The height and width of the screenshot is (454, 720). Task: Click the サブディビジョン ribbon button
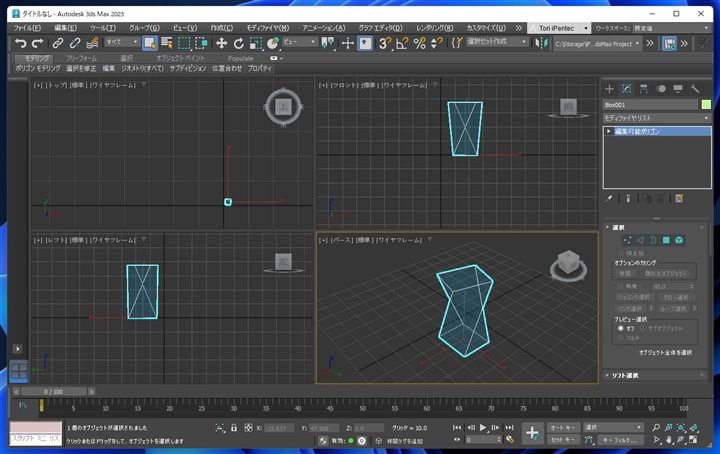click(188, 68)
